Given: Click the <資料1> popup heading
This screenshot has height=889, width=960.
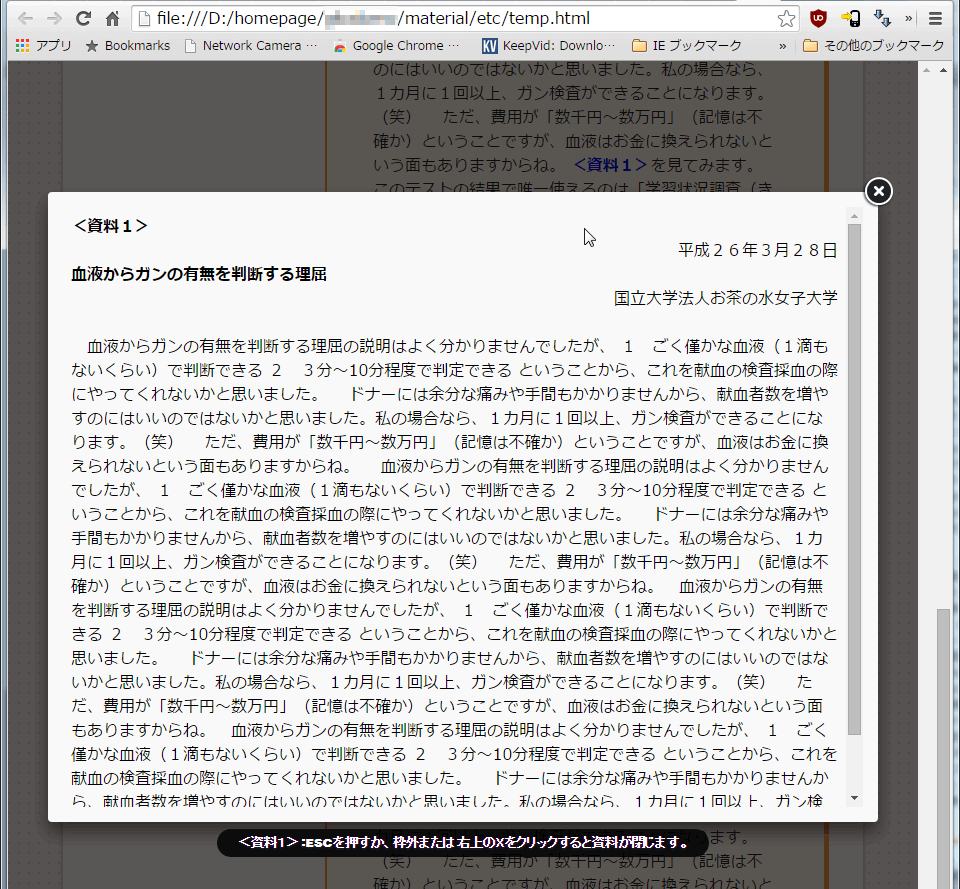Looking at the screenshot, I should pyautogui.click(x=110, y=226).
